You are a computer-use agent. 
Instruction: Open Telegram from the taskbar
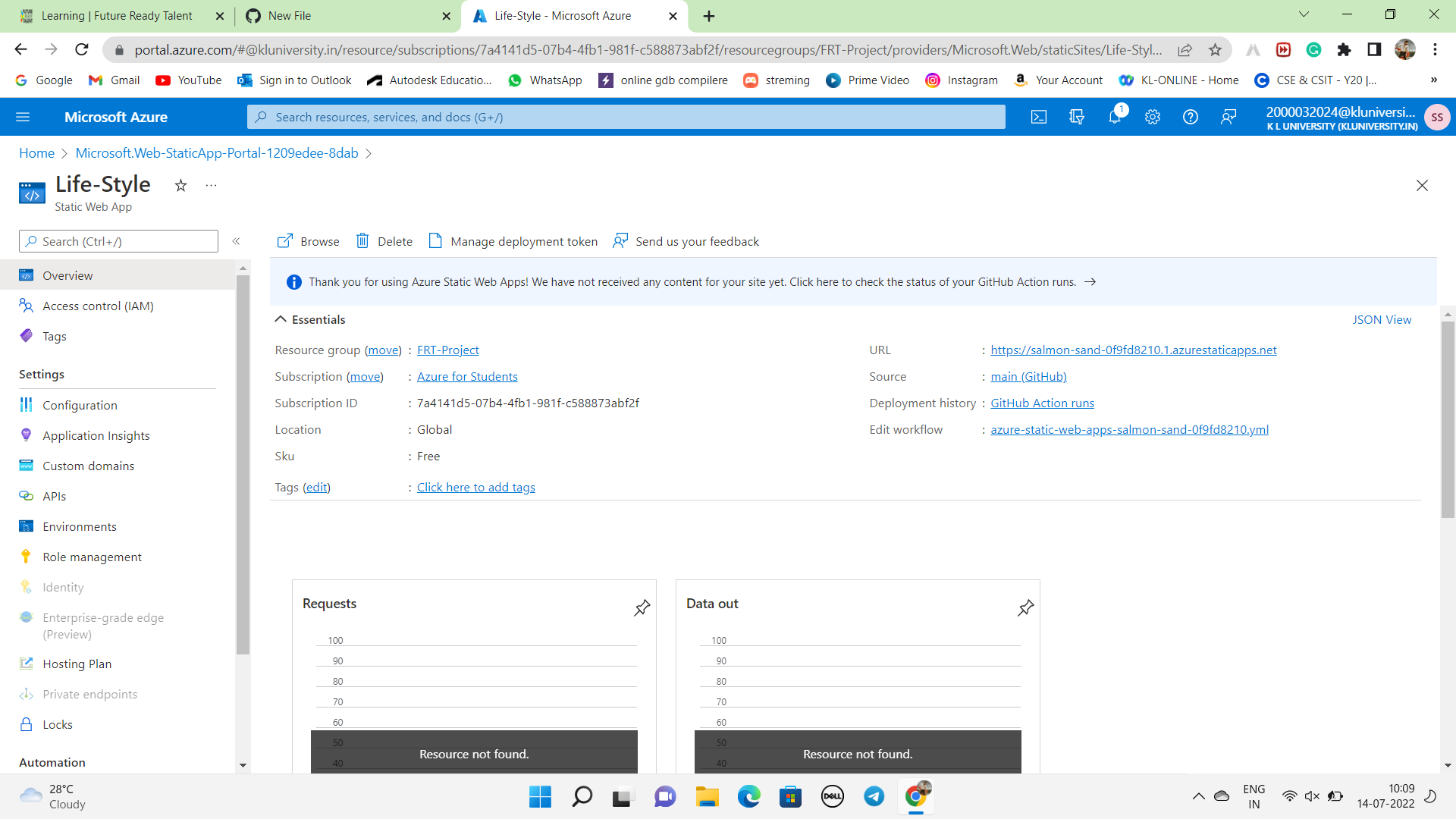(x=874, y=796)
